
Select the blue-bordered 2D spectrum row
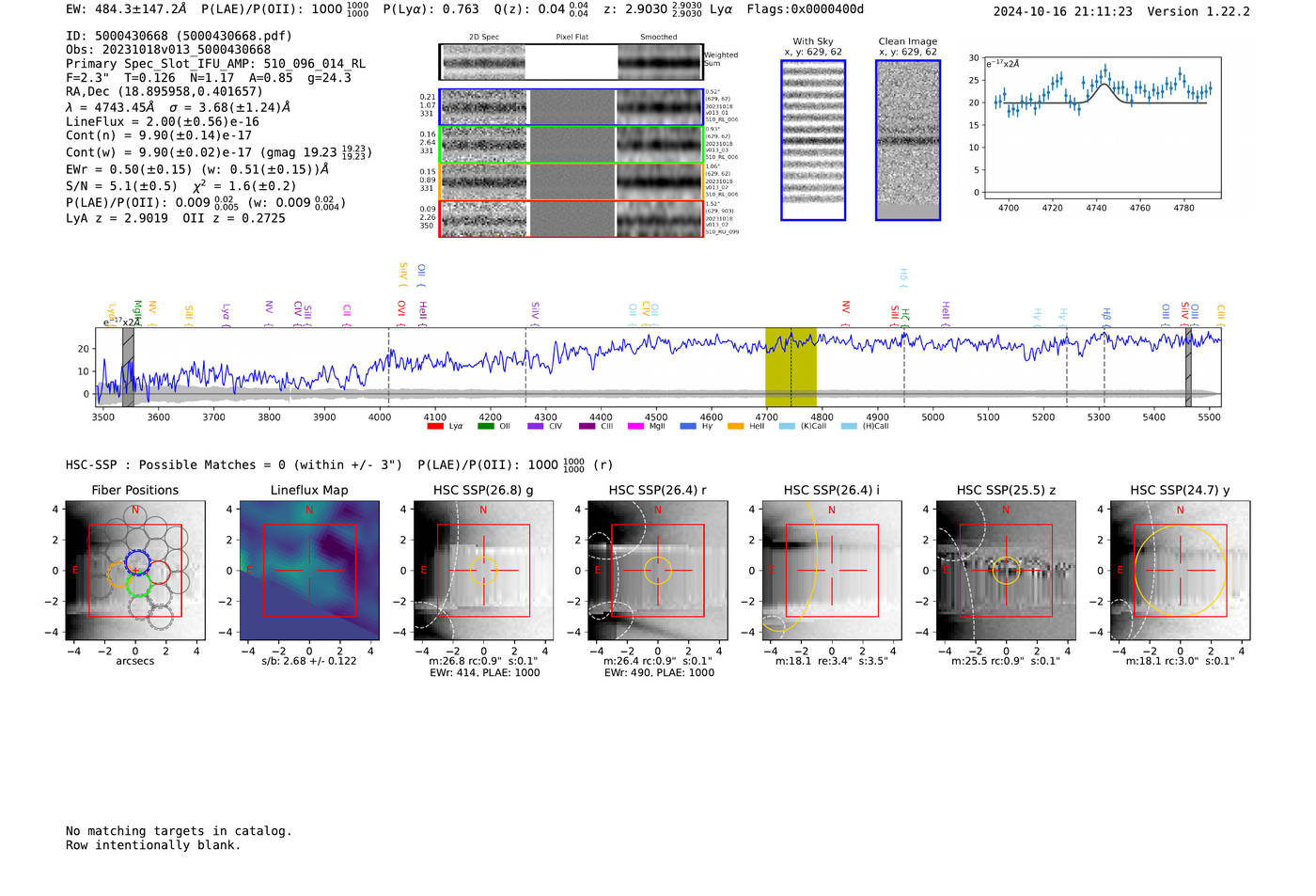[572, 107]
